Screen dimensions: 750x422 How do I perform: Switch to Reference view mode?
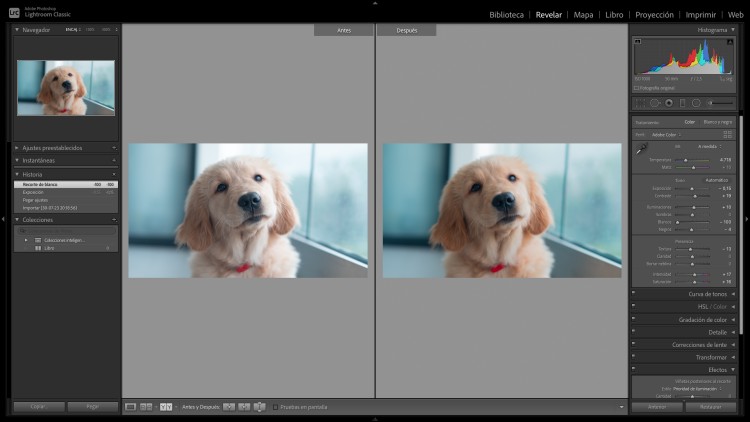[x=146, y=407]
